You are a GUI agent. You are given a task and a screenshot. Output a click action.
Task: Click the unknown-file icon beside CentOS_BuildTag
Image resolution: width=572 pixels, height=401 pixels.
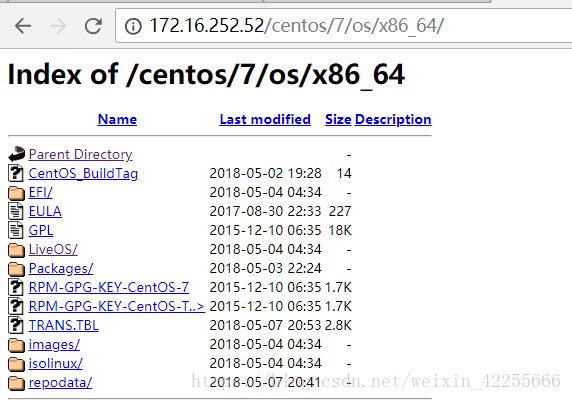[x=16, y=173]
